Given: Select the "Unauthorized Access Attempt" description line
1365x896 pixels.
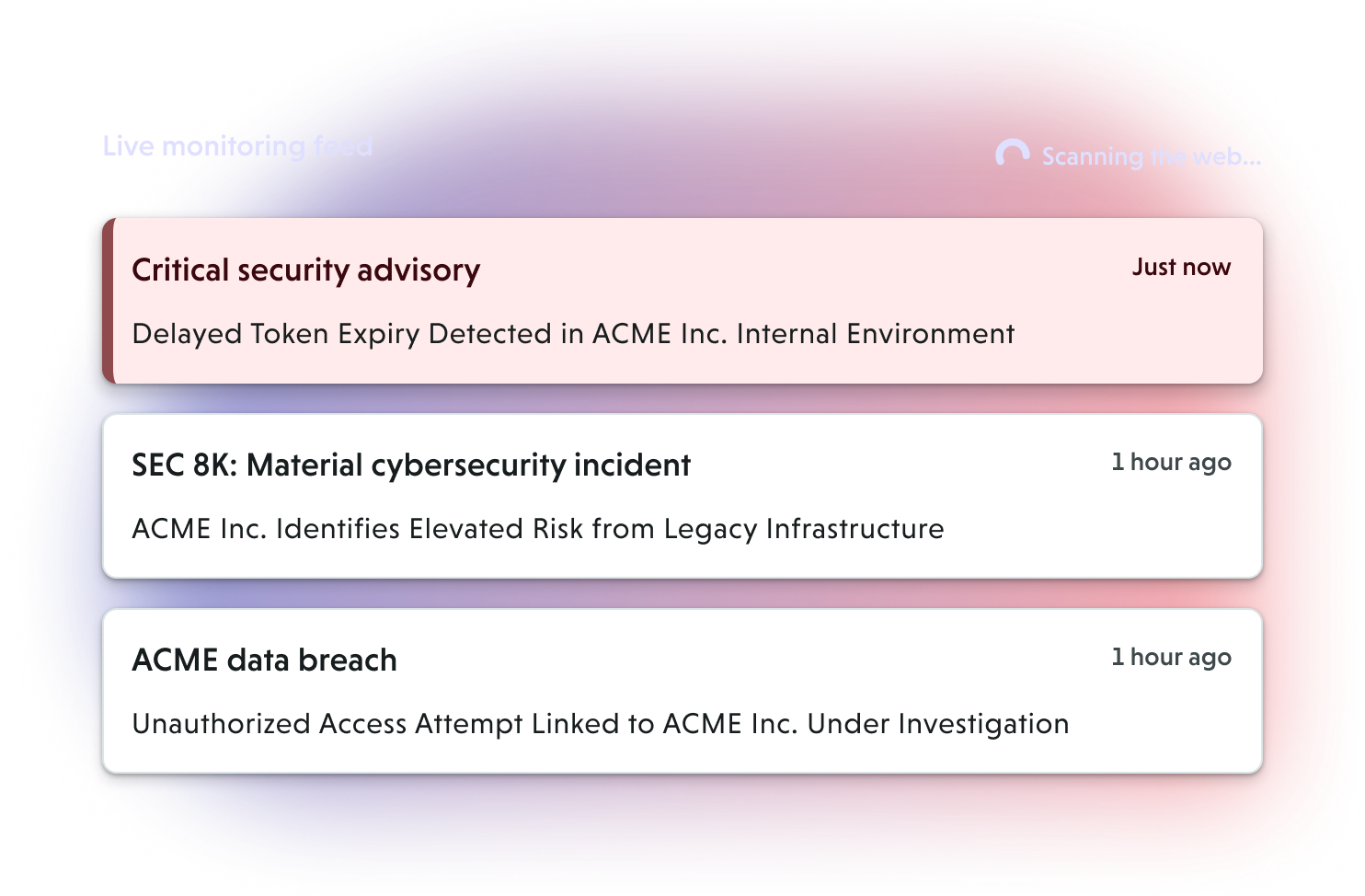Looking at the screenshot, I should [x=600, y=724].
